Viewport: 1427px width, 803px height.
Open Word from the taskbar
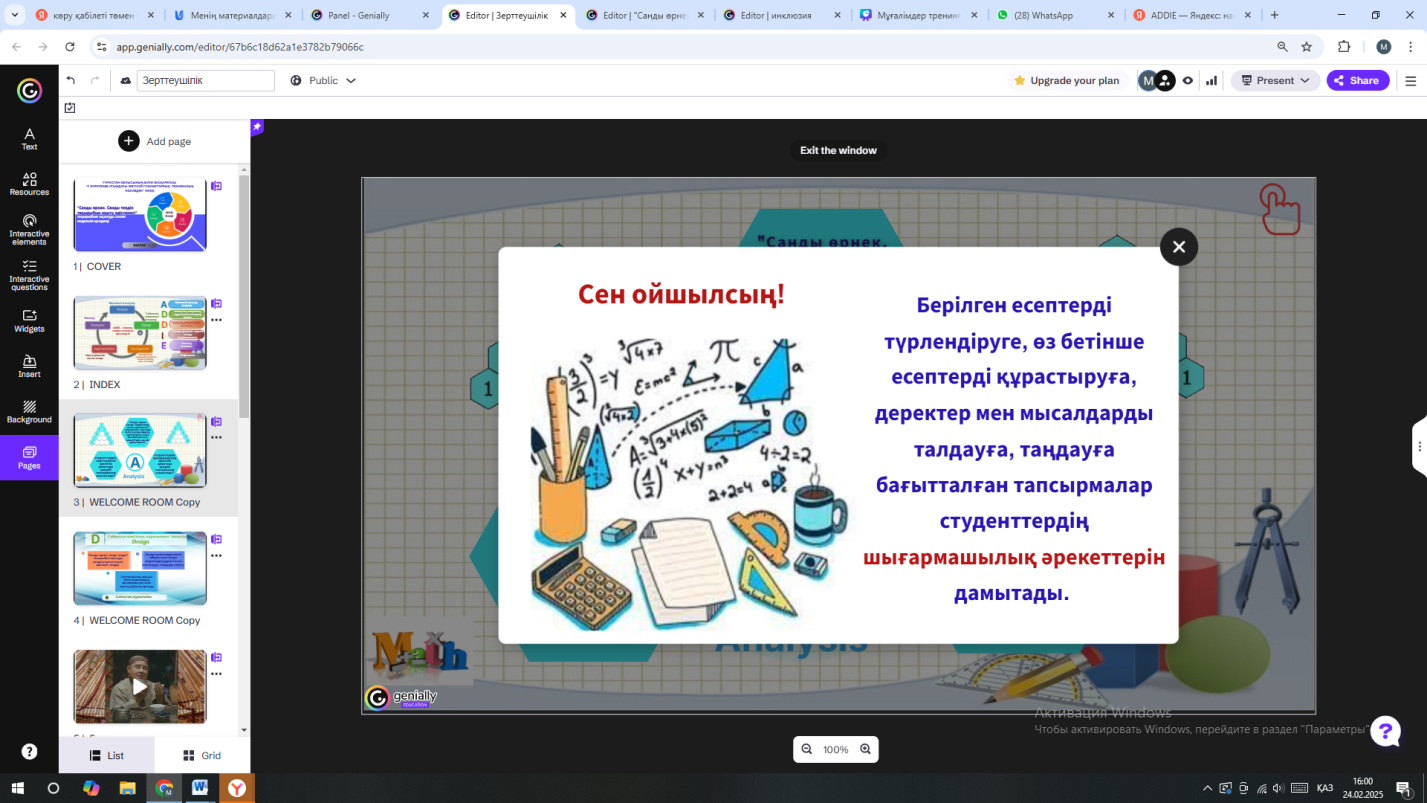tap(199, 788)
